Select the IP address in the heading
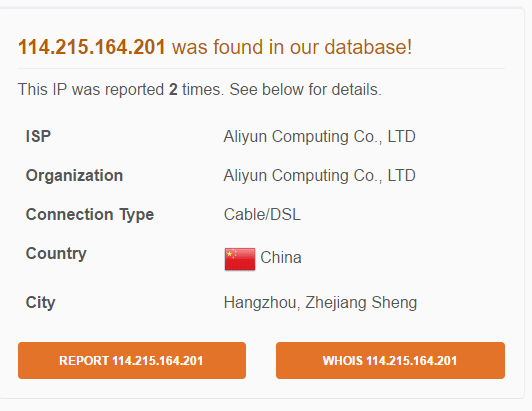 92,47
